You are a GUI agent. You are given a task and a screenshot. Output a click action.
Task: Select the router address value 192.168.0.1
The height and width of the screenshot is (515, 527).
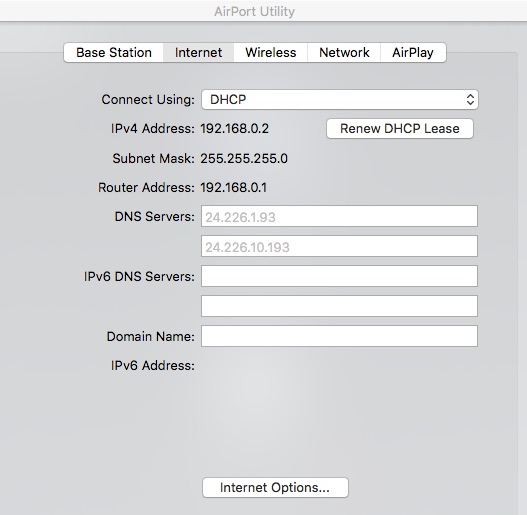pyautogui.click(x=234, y=188)
